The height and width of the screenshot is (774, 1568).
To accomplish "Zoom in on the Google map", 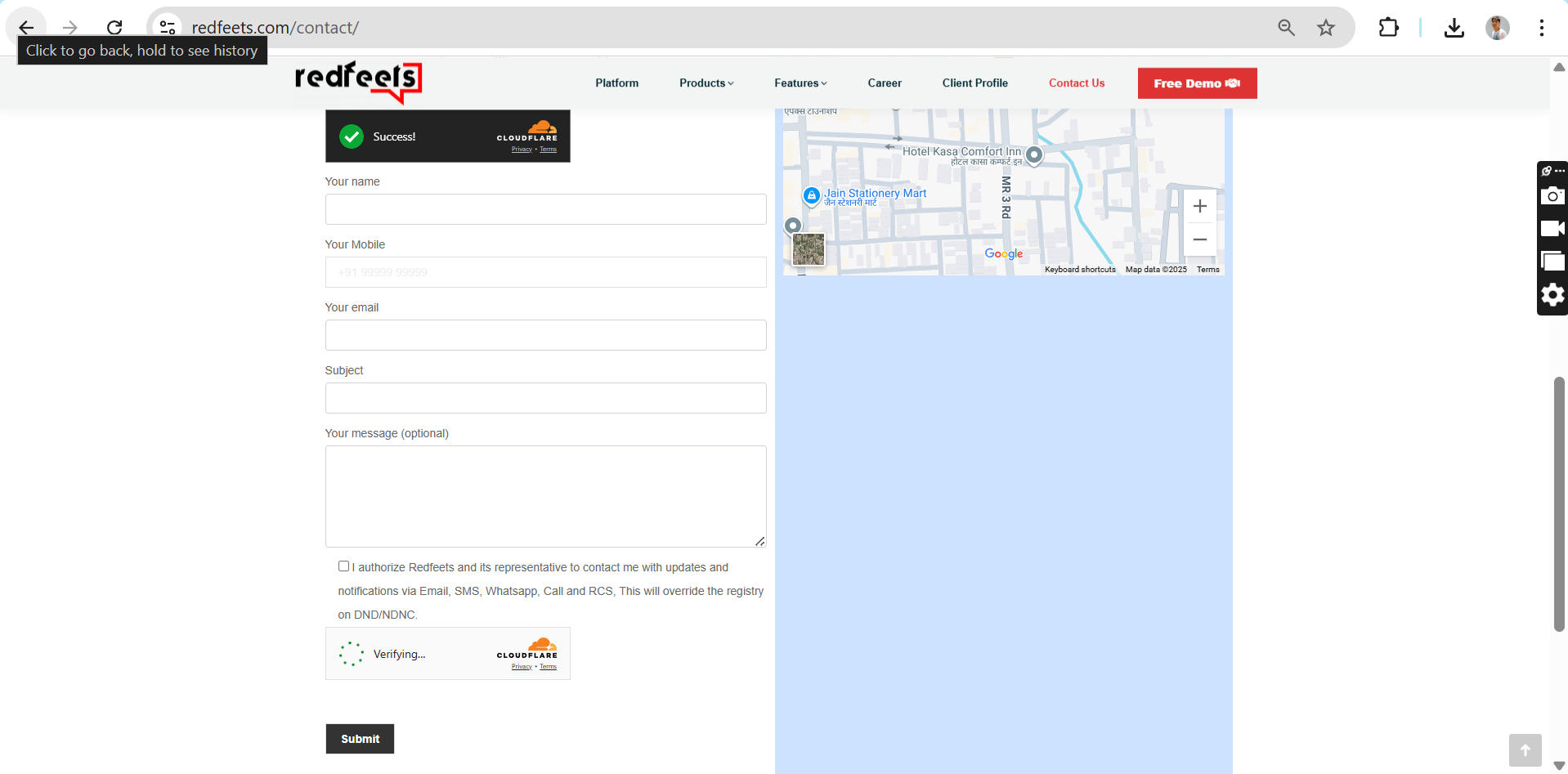I will (1199, 207).
